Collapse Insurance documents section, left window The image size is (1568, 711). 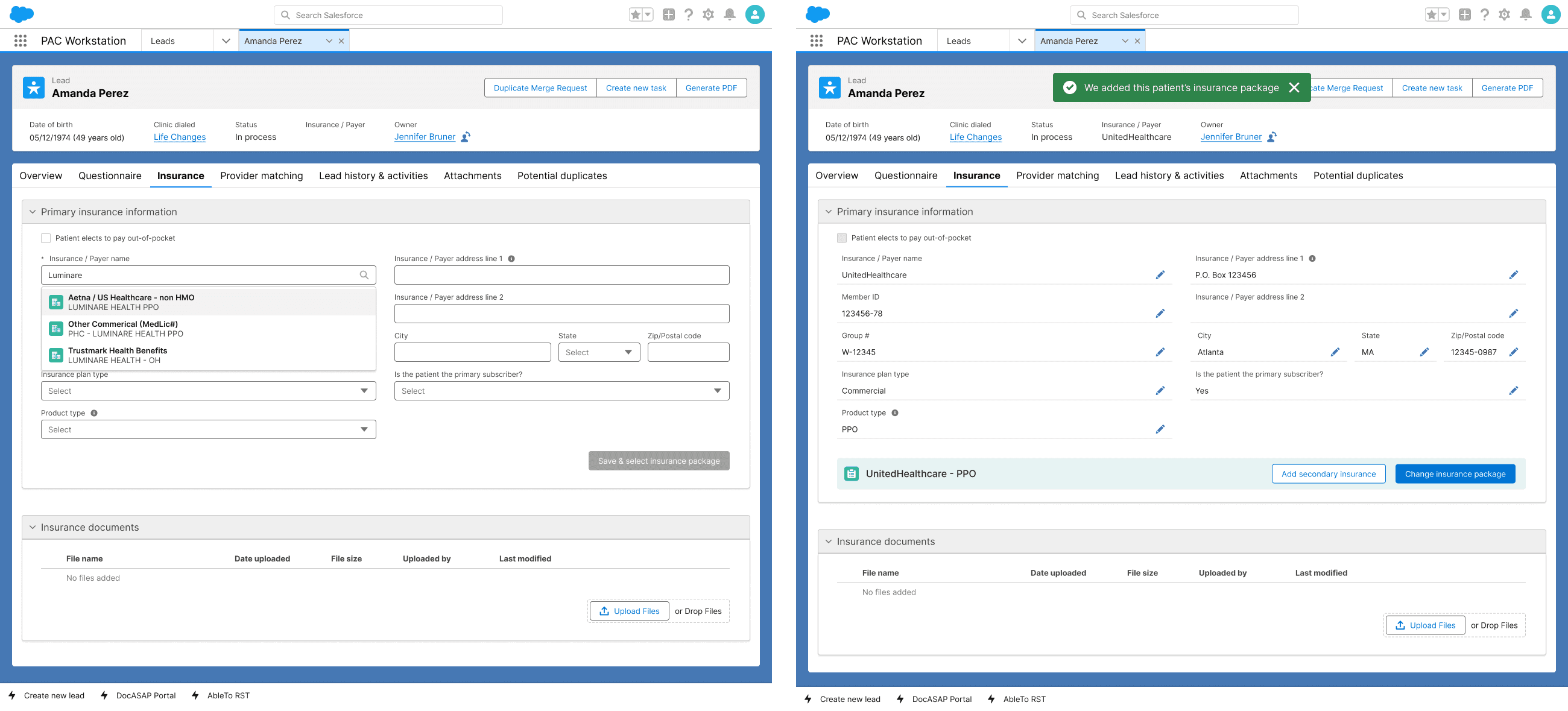32,527
